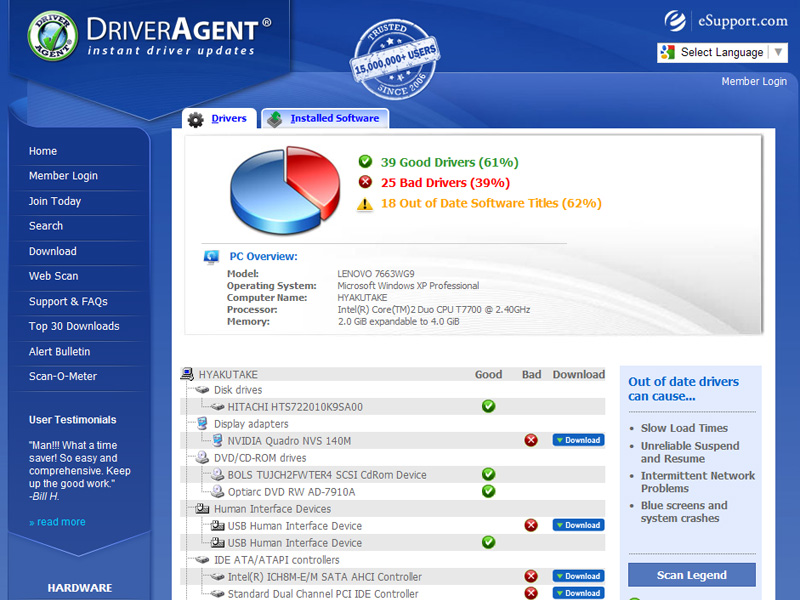Open Top 30 Downloads in sidebar
Screen dimensions: 800x600
(74, 327)
